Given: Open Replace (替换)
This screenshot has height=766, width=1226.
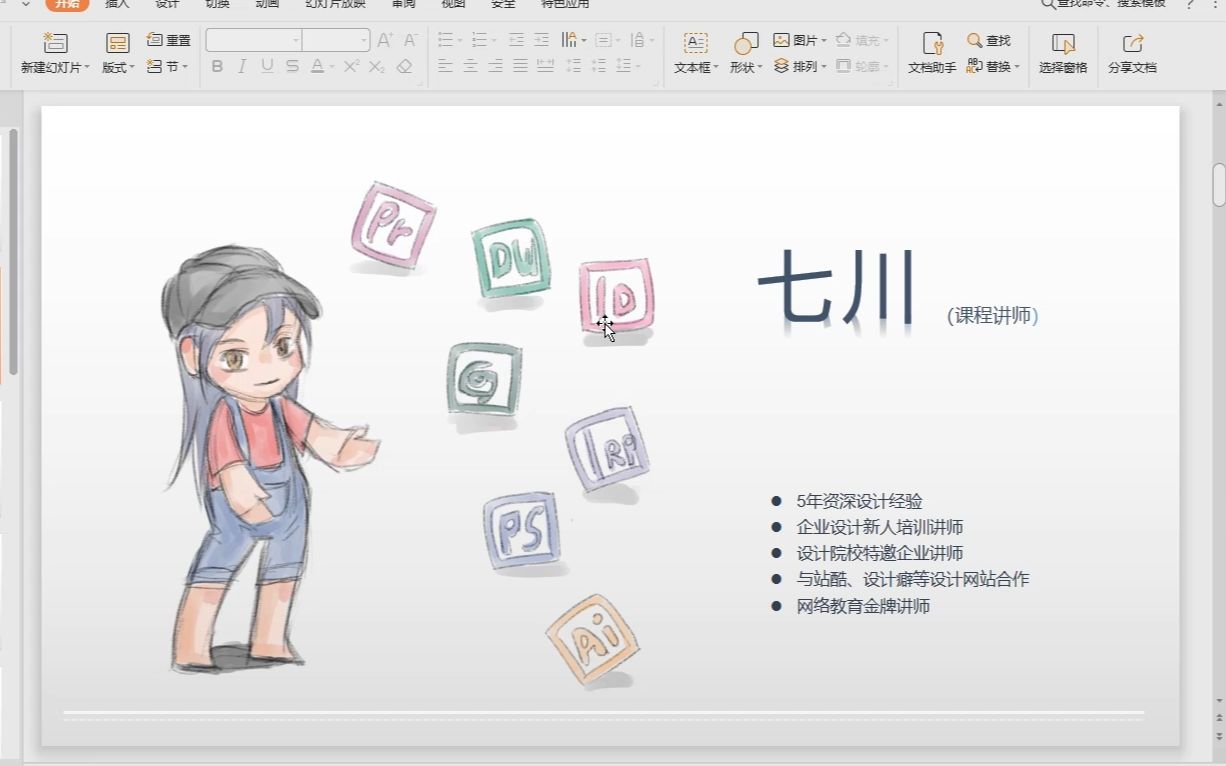Looking at the screenshot, I should [x=990, y=66].
